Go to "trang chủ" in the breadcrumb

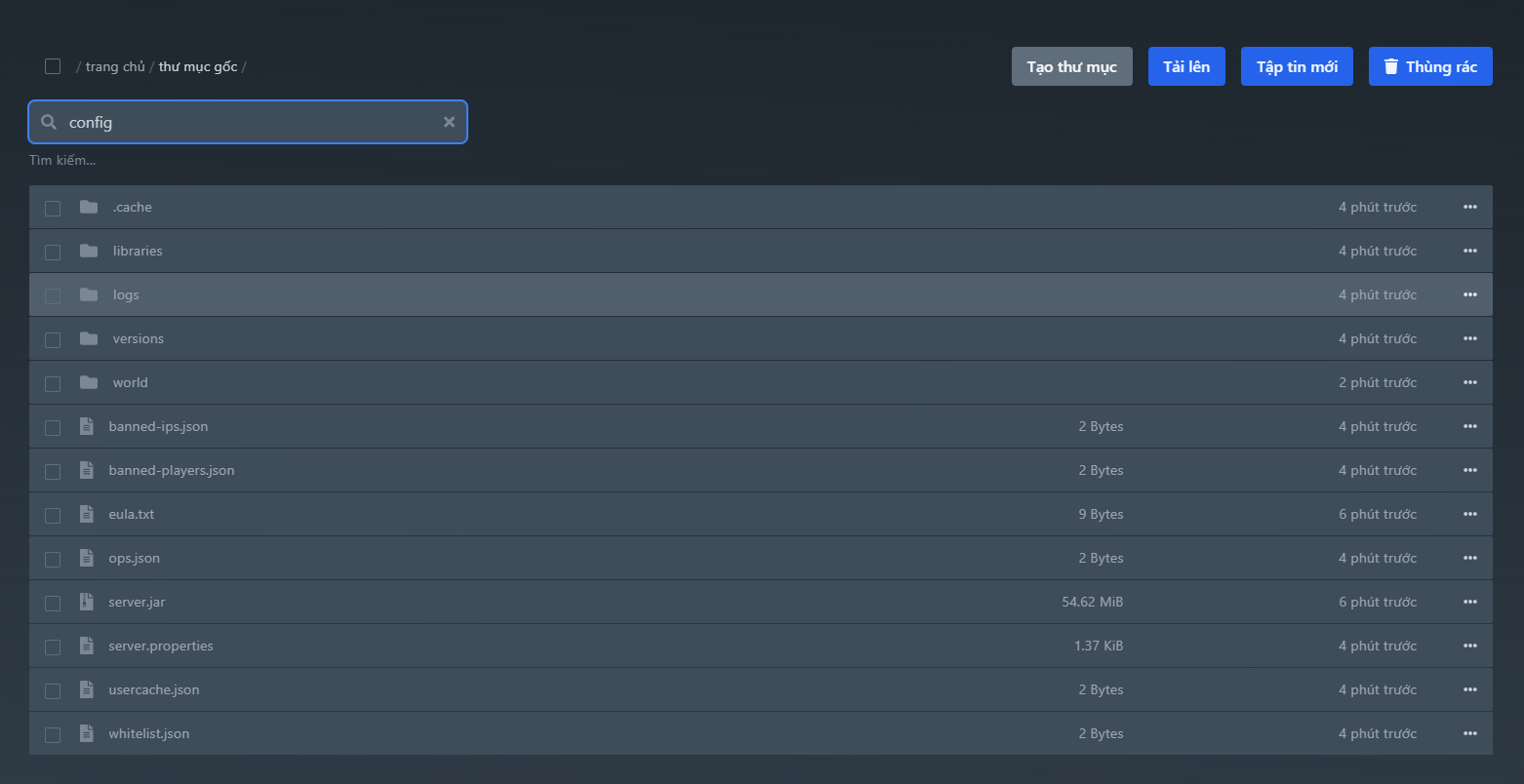click(115, 66)
